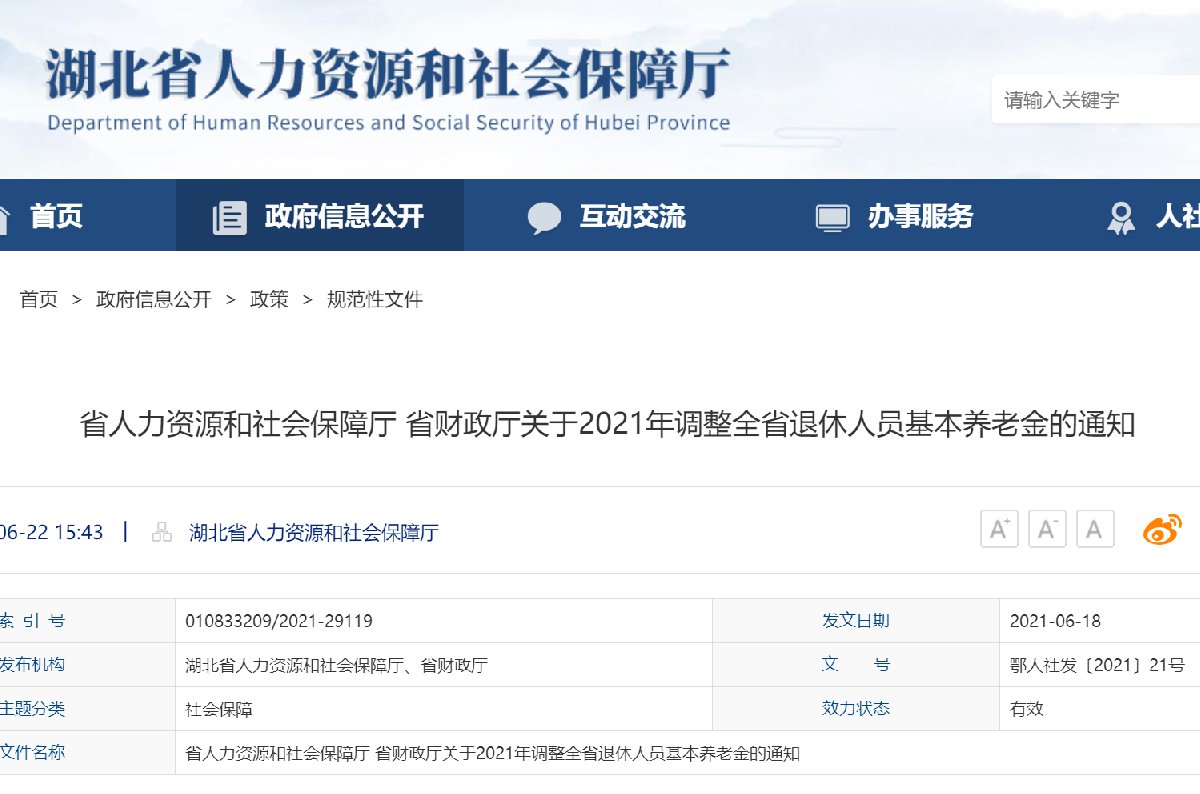The height and width of the screenshot is (794, 1200).
Task: Click the publish time 06-22 15:43
Action: [52, 532]
